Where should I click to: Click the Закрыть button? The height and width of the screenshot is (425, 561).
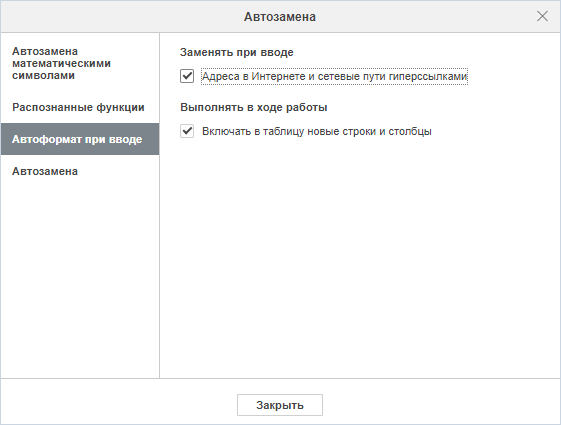(x=280, y=405)
